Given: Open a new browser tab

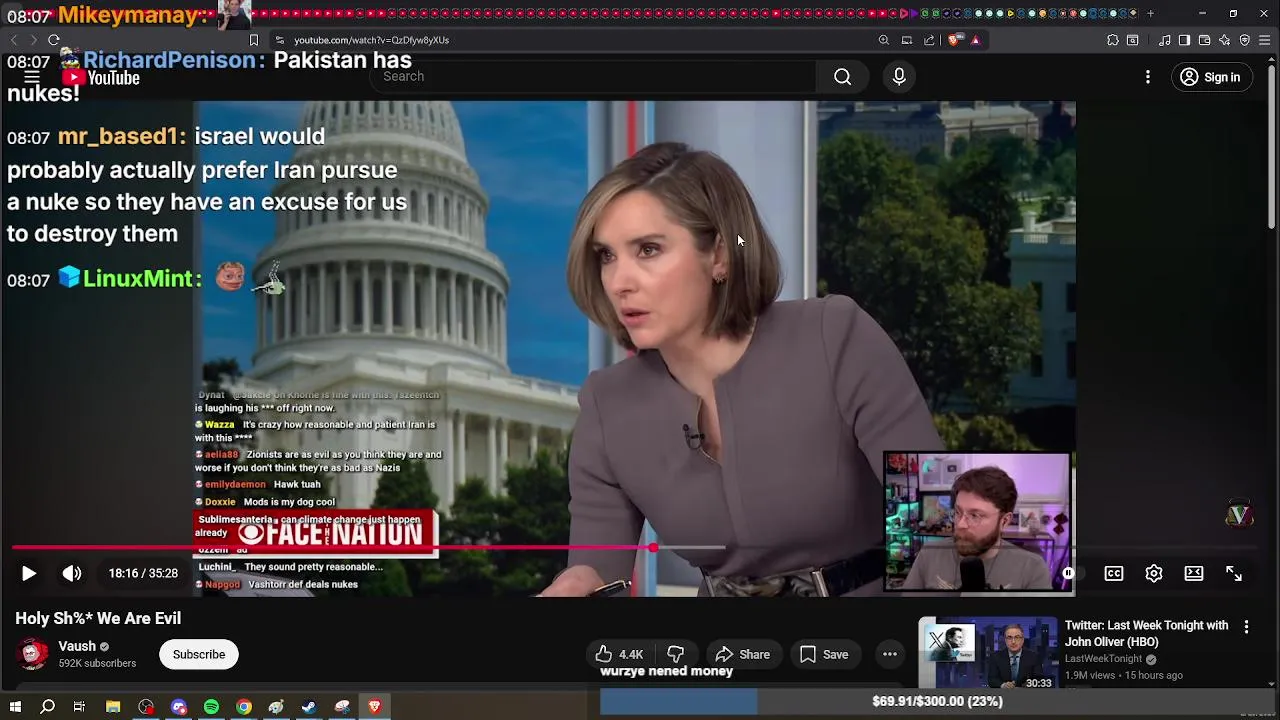Looking at the screenshot, I should point(1150,13).
